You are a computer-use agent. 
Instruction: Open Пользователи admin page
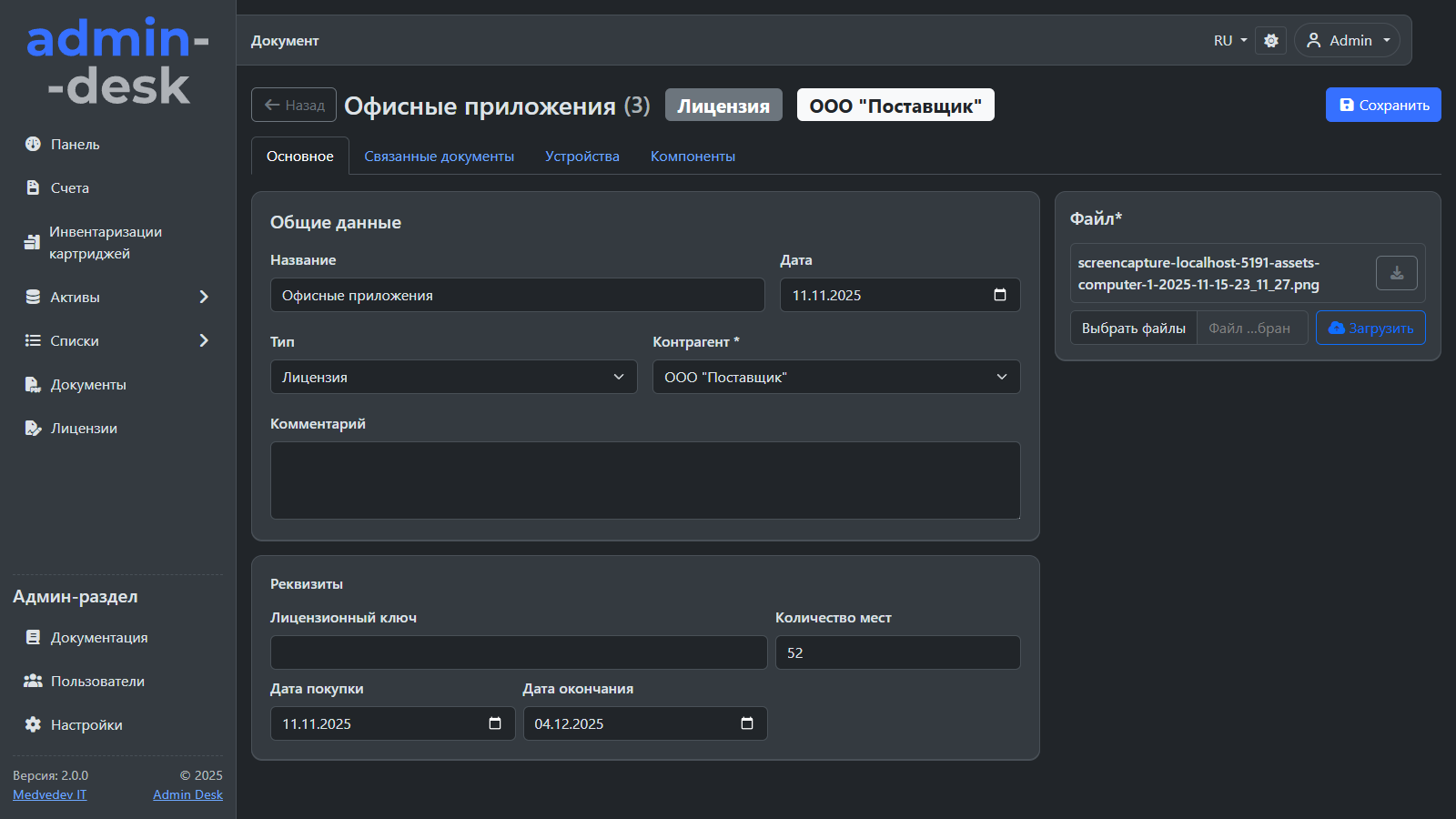coord(97,682)
